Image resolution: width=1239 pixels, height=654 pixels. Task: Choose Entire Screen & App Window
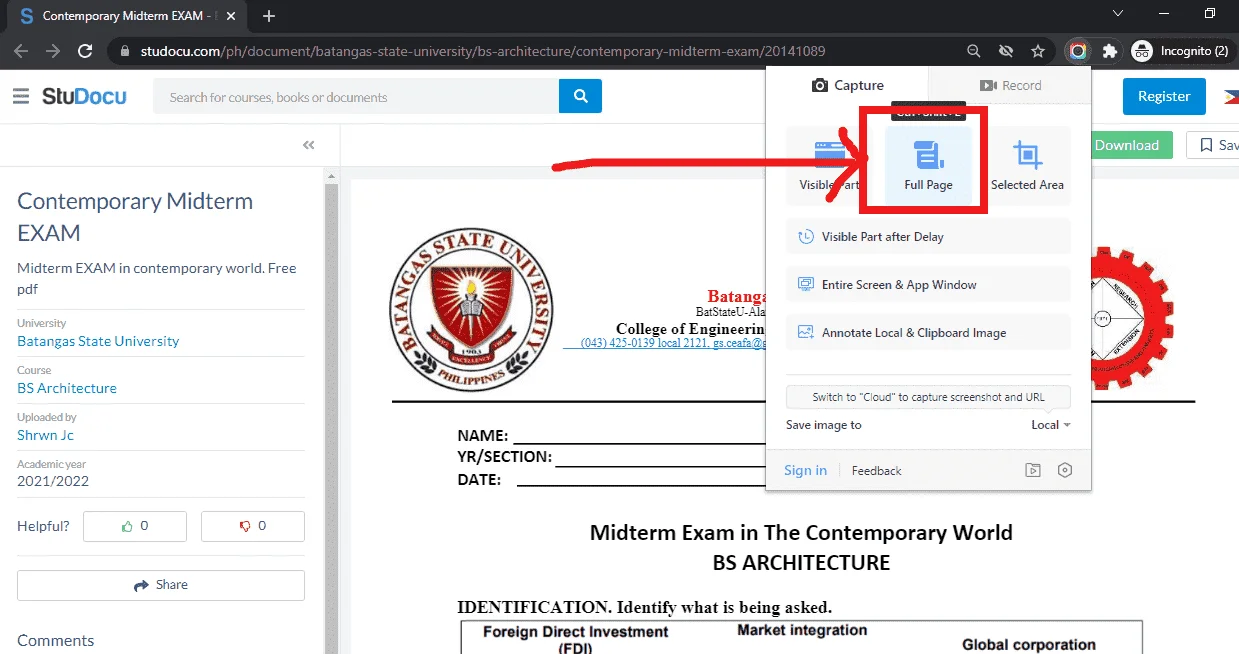point(928,285)
